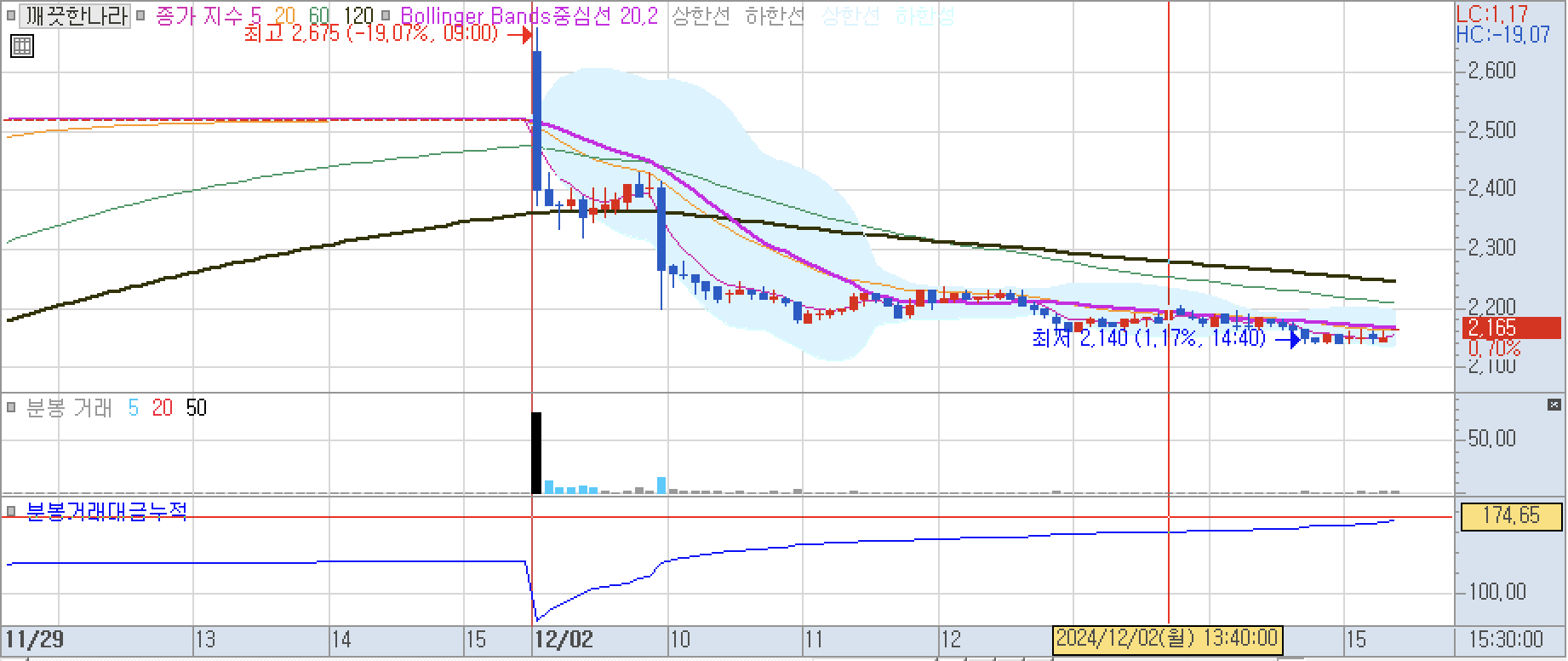1568x661 pixels.
Task: Close the volume panel with its X button
Action: [1554, 405]
